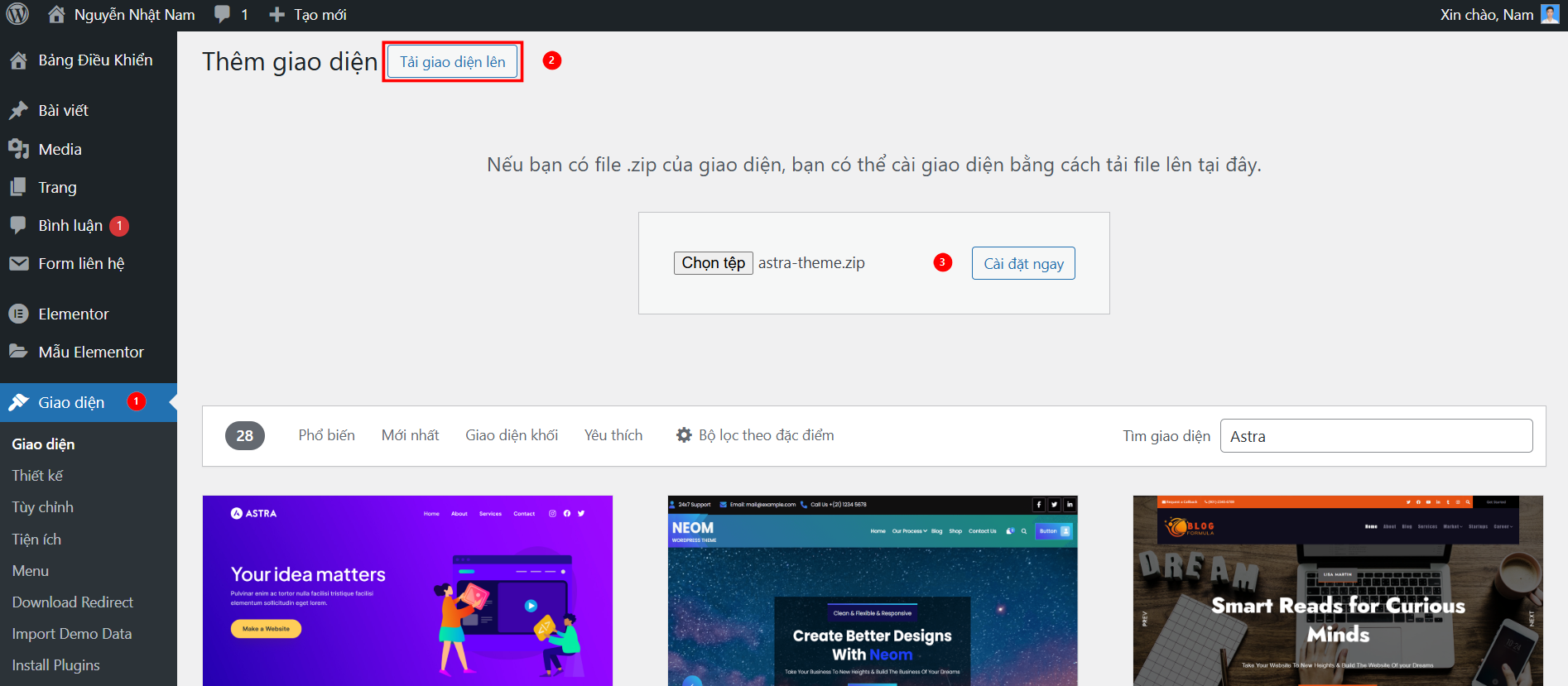1568x686 pixels.
Task: Open Import Demo Data submenu
Action: tap(72, 634)
